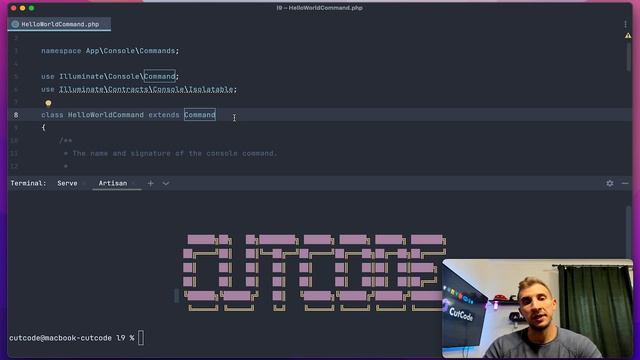Image resolution: width=640 pixels, height=360 pixels.
Task: Click the namespace App\Console\Commands line
Action: pos(110,51)
